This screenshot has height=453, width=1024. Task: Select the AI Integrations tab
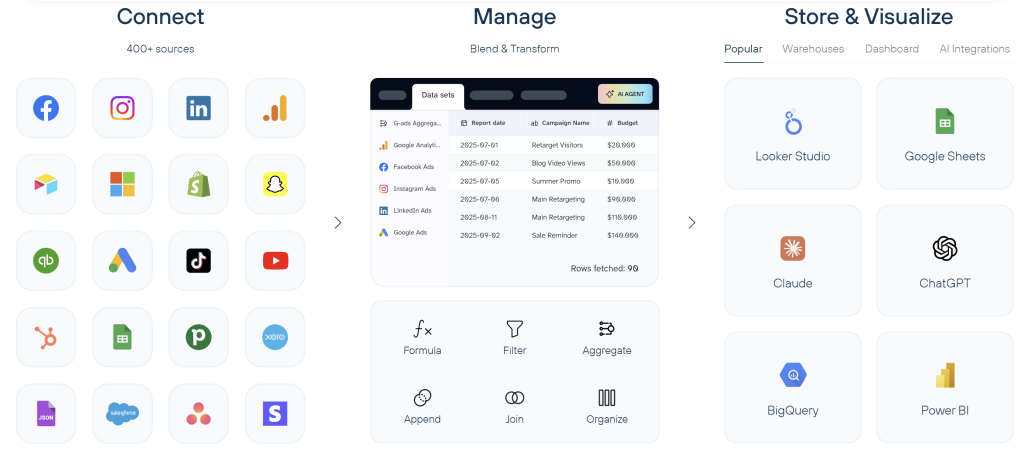click(974, 49)
